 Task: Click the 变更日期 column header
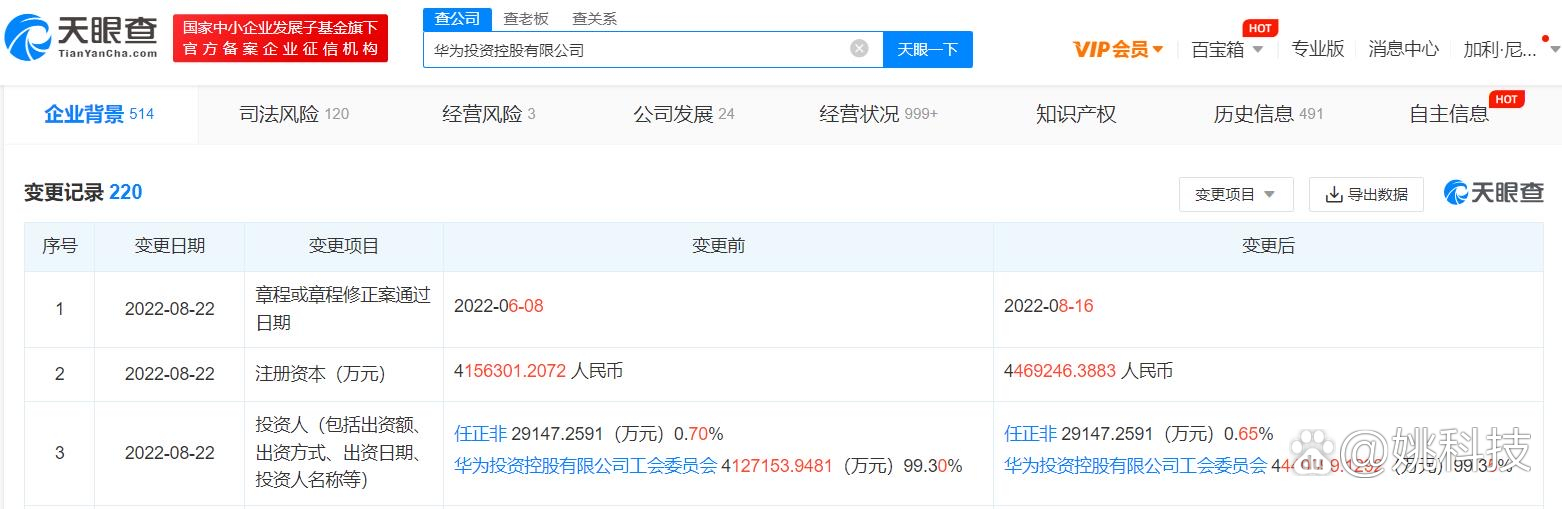170,246
